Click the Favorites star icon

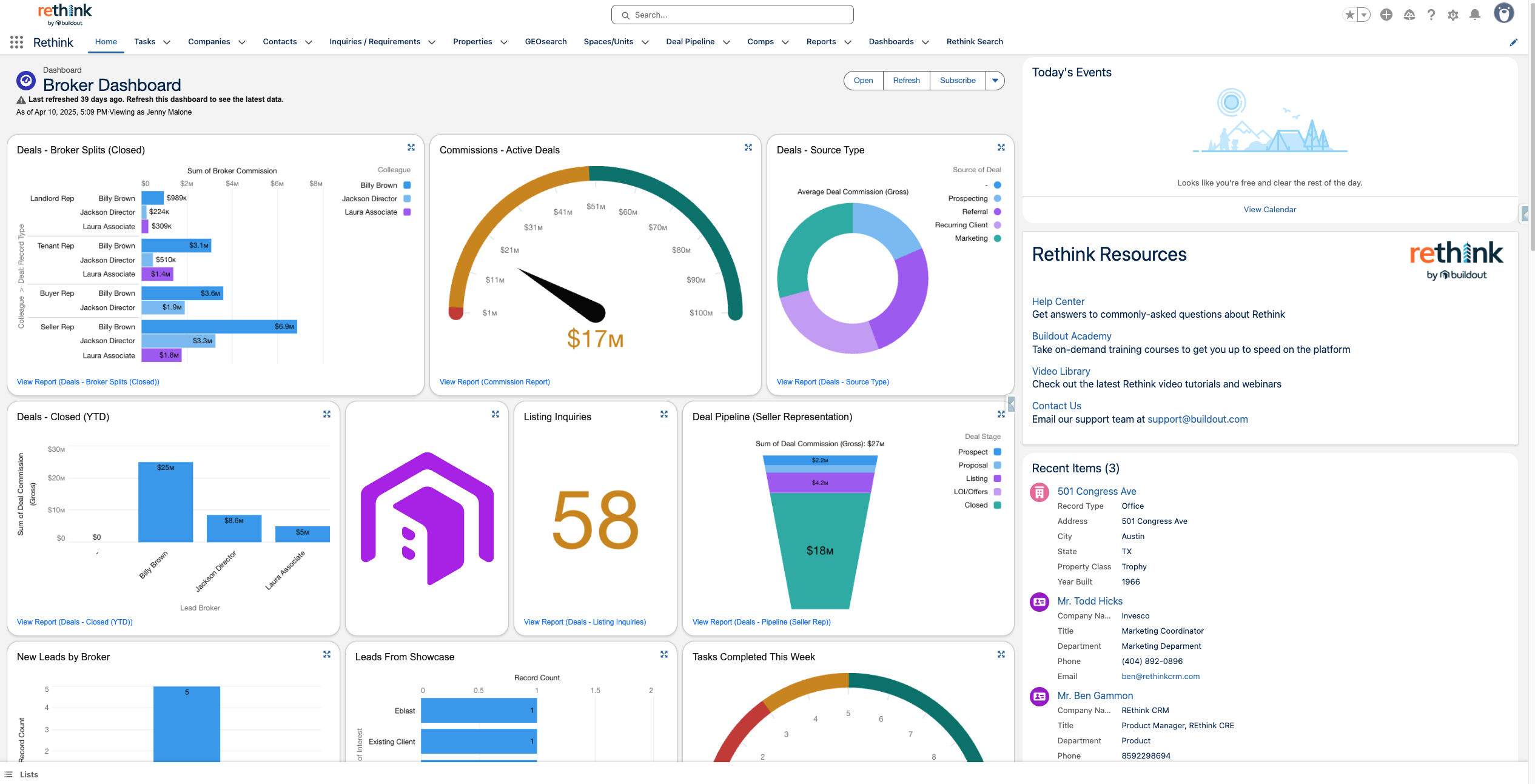pyautogui.click(x=1349, y=15)
